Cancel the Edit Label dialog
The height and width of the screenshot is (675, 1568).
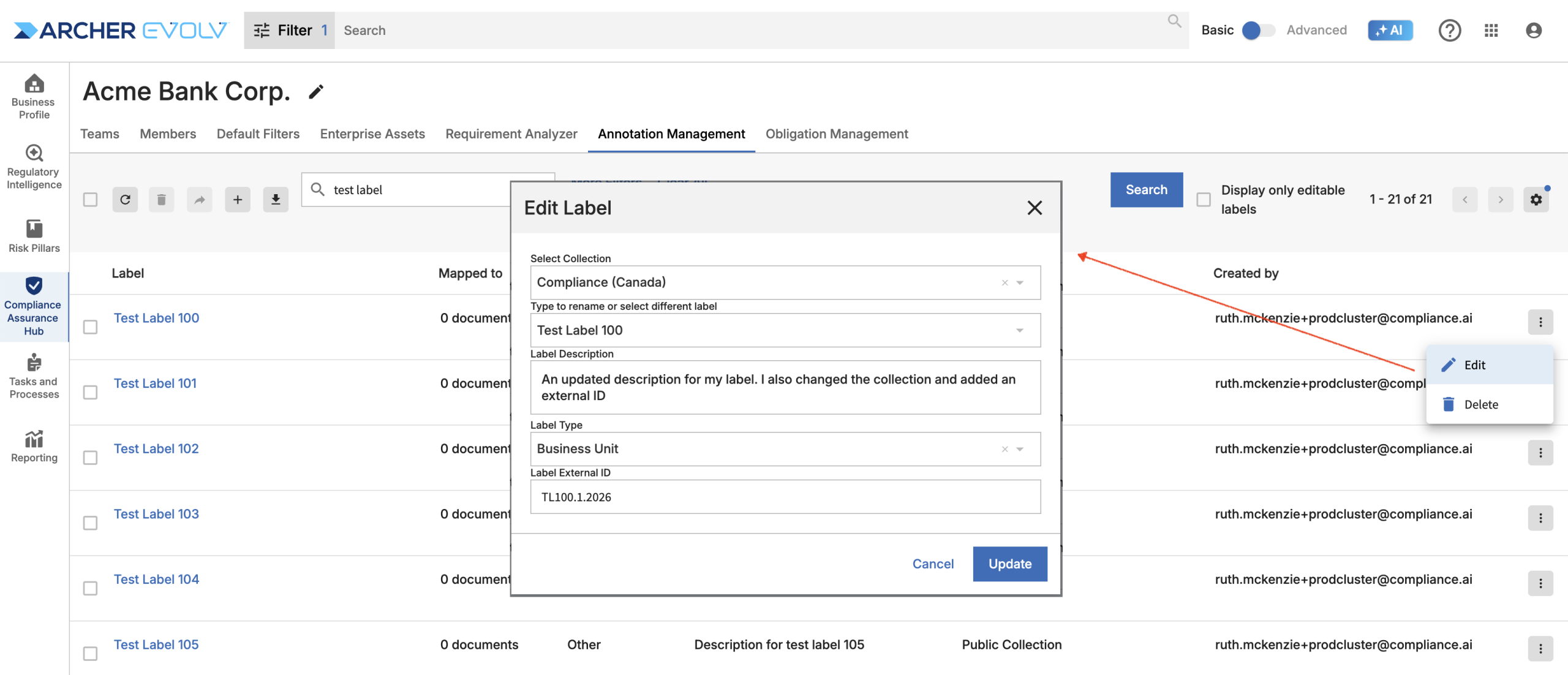coord(933,564)
